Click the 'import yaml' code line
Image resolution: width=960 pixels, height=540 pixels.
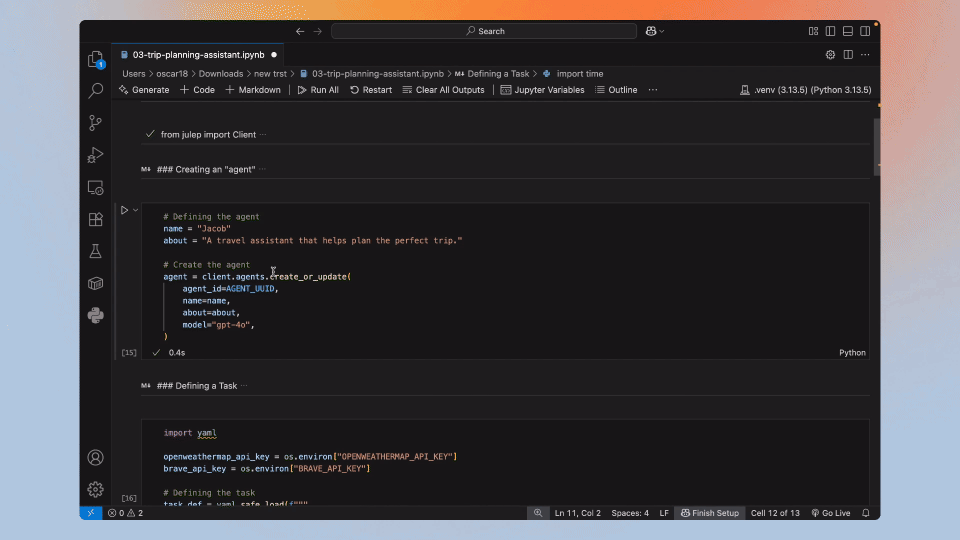click(x=190, y=433)
